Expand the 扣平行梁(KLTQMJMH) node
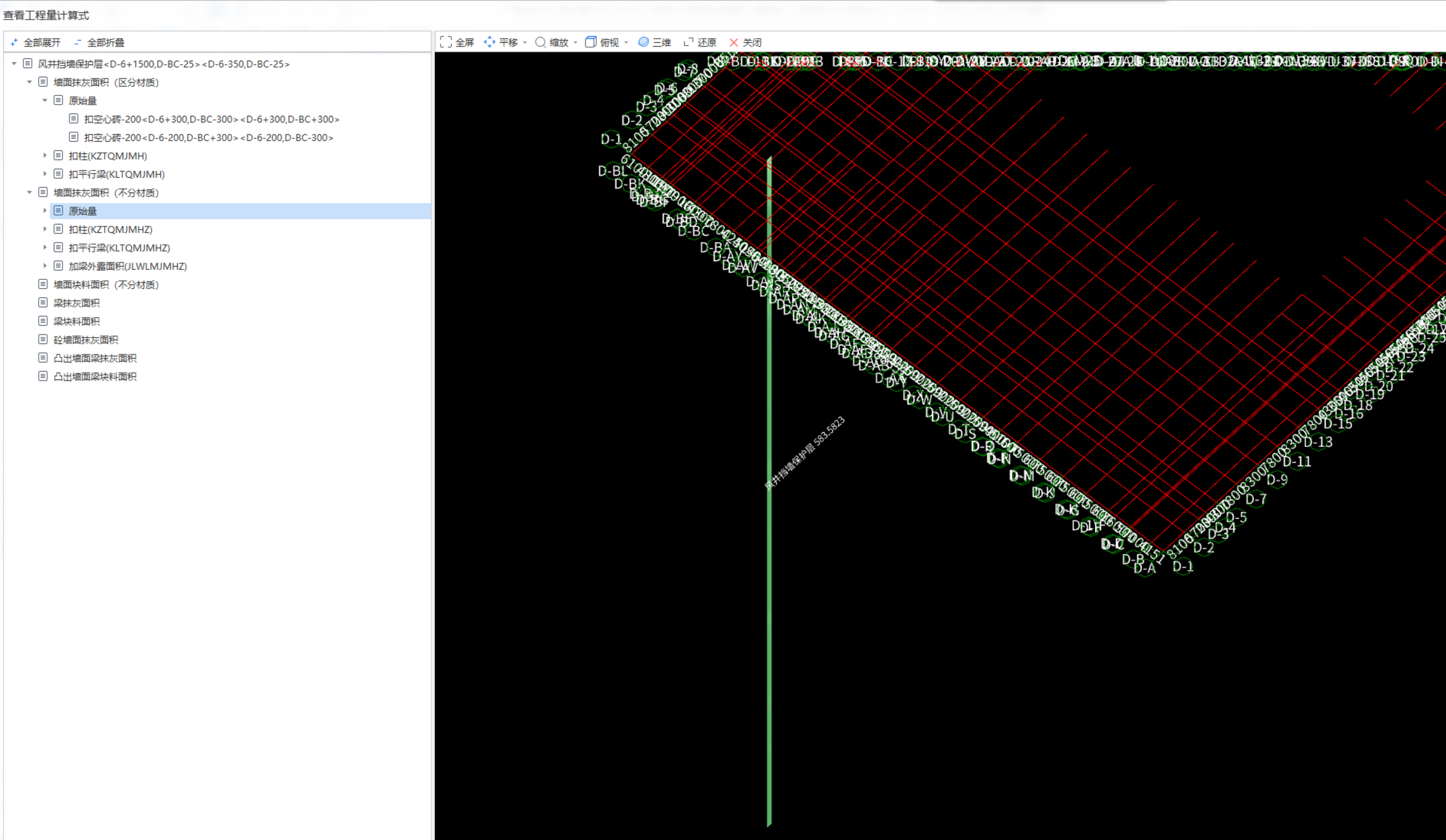The height and width of the screenshot is (840, 1446). click(45, 174)
